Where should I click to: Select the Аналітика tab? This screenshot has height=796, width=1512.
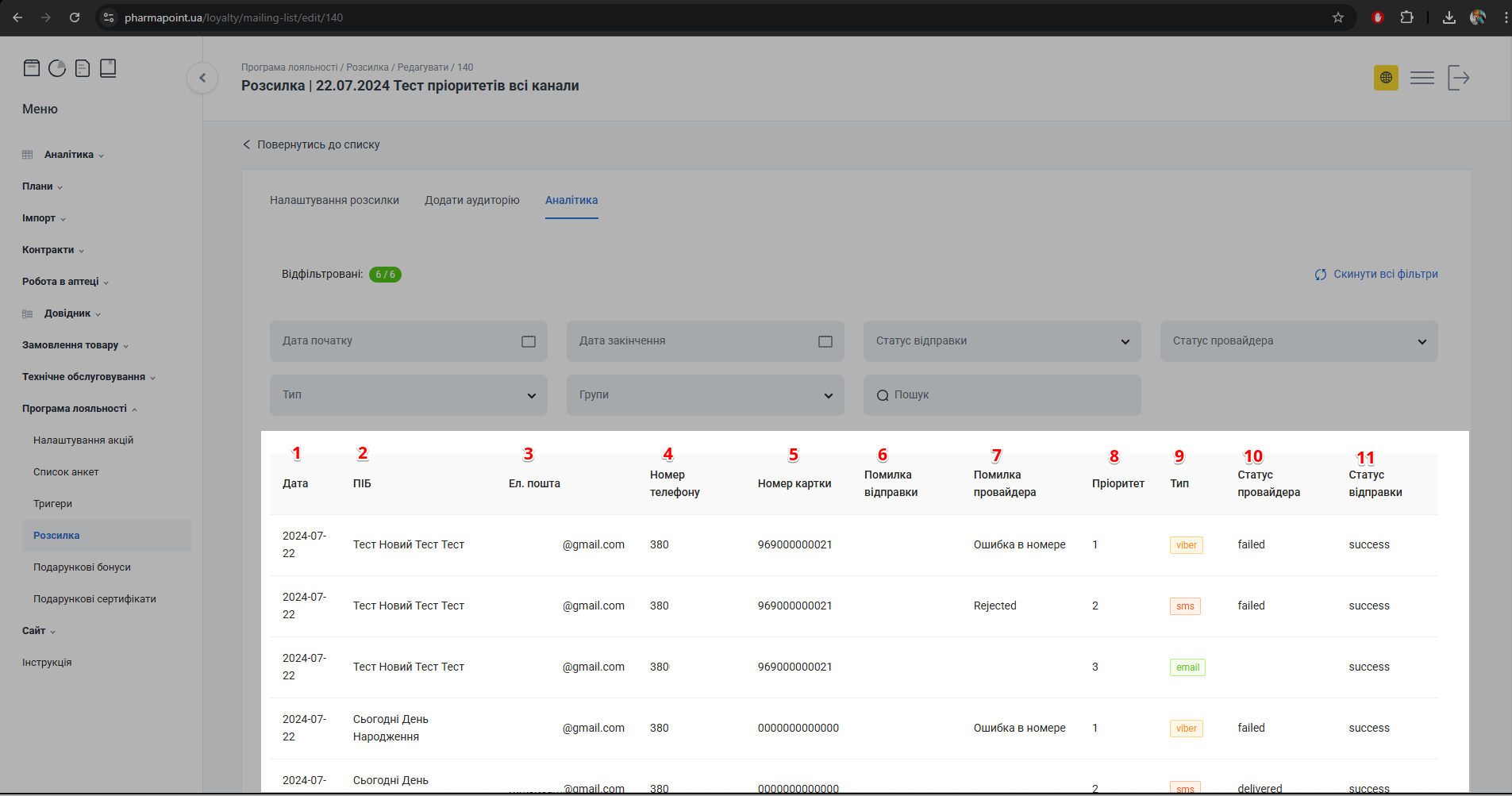pyautogui.click(x=571, y=200)
